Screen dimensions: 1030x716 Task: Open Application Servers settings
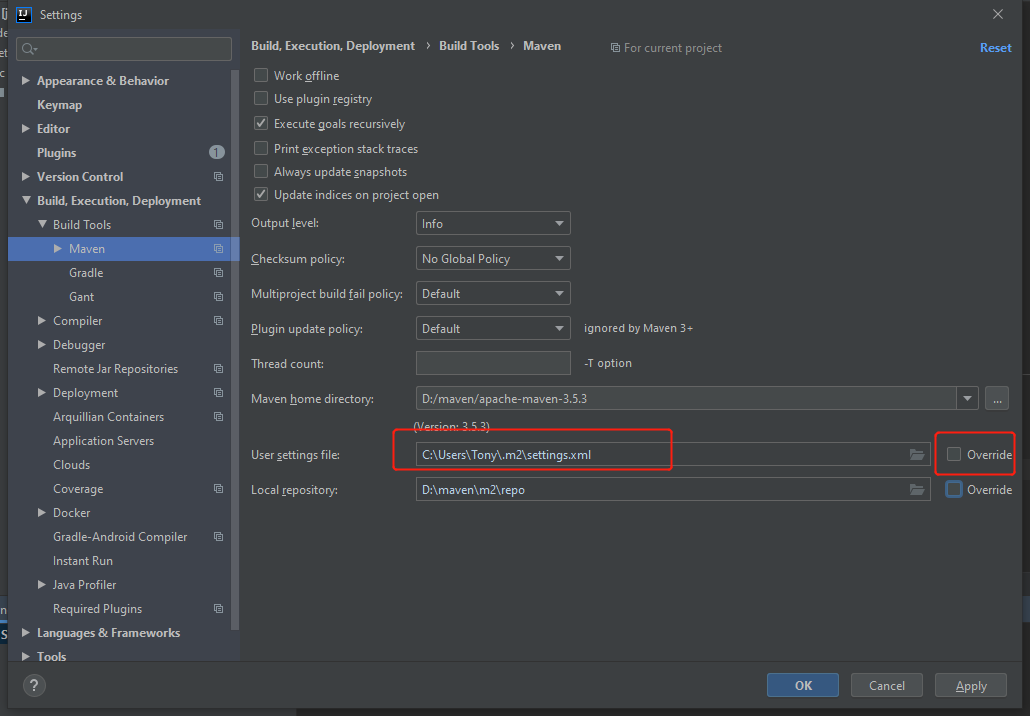tap(103, 441)
